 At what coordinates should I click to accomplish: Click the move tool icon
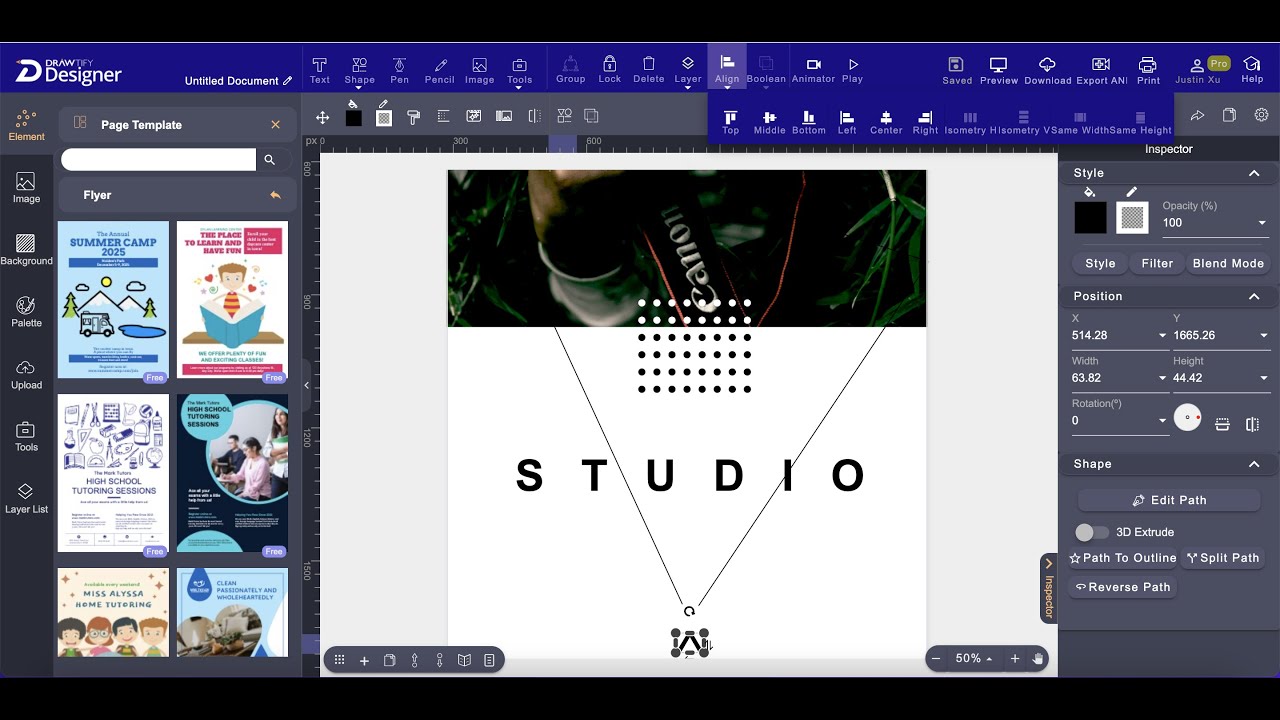click(x=322, y=117)
